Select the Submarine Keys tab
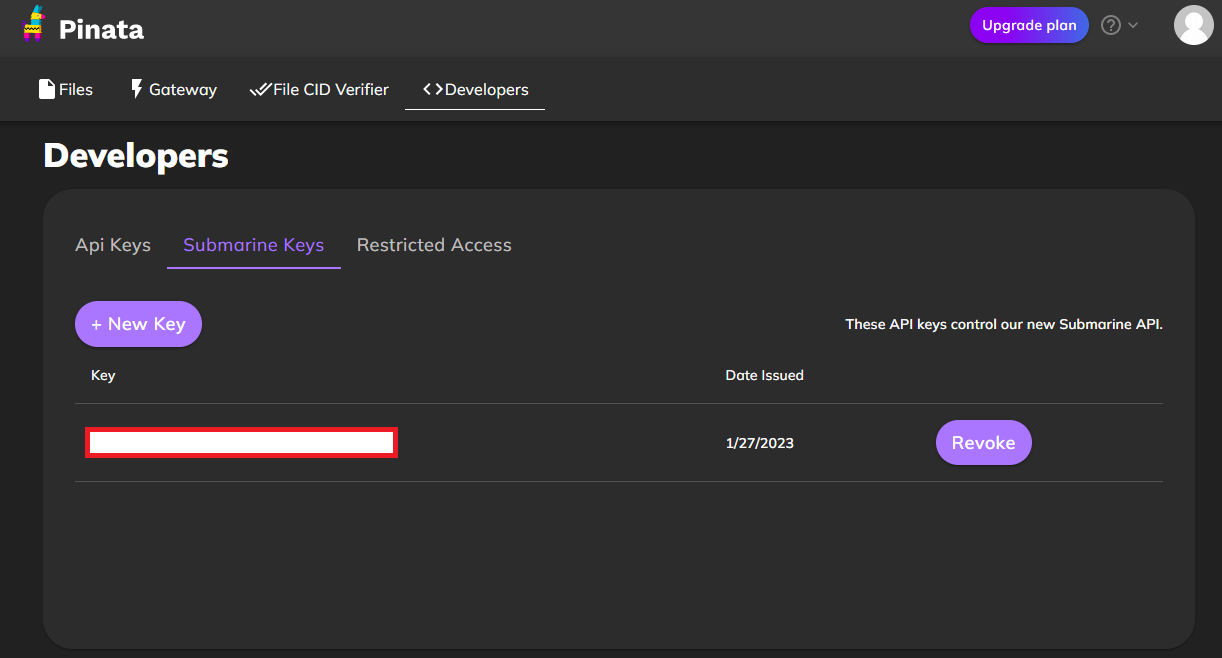This screenshot has height=658, width=1222. point(254,245)
